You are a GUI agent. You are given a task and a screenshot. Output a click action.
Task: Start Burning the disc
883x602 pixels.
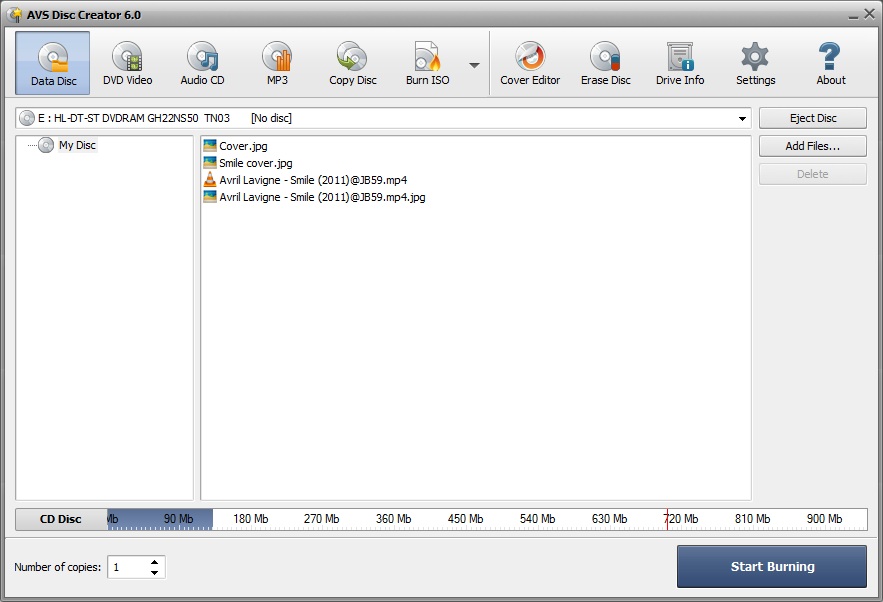click(x=771, y=566)
